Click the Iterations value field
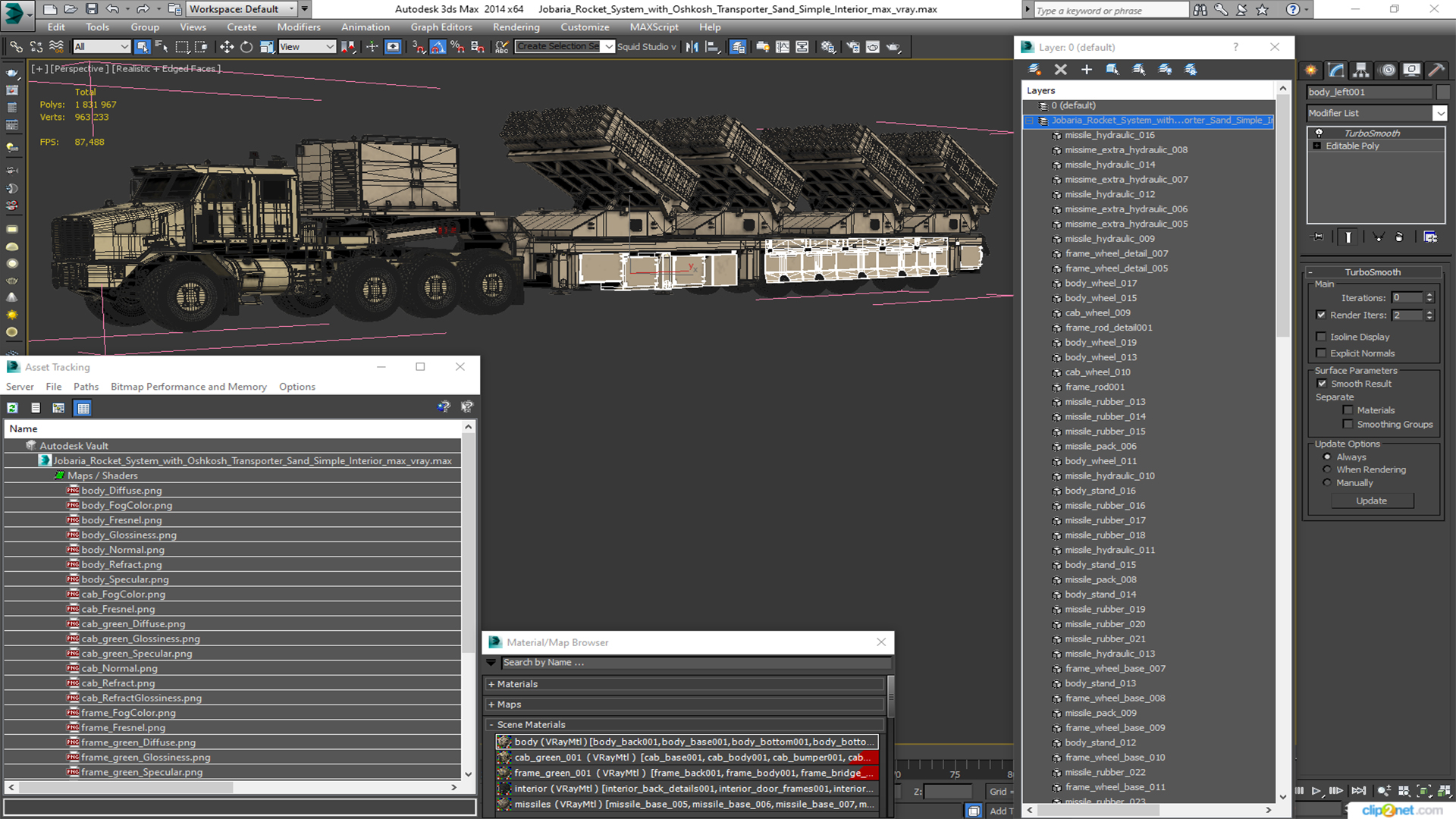This screenshot has height=819, width=1456. click(x=1407, y=298)
